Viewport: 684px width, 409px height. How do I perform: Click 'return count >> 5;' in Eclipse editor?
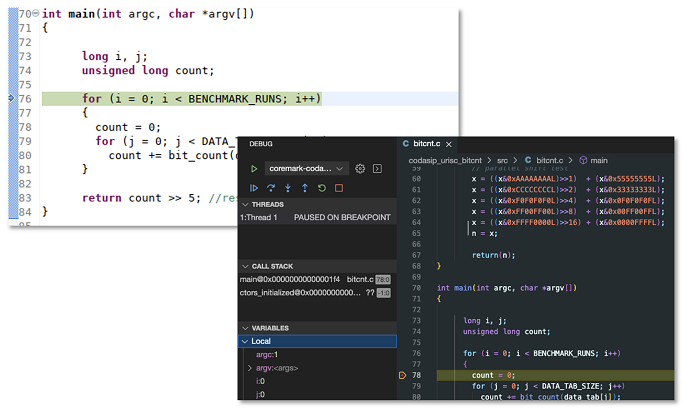pyautogui.click(x=141, y=198)
